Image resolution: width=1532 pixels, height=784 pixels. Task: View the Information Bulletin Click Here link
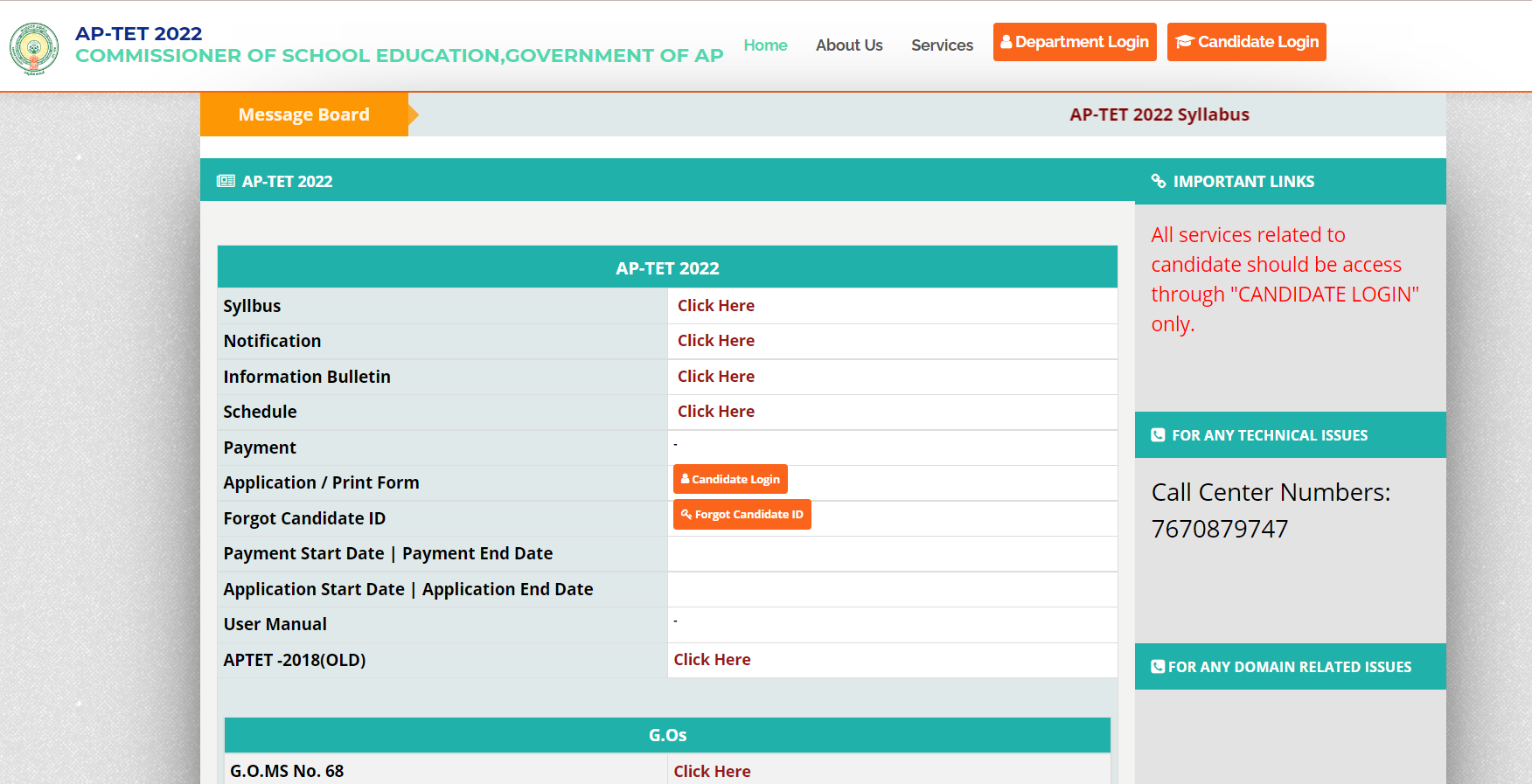715,377
